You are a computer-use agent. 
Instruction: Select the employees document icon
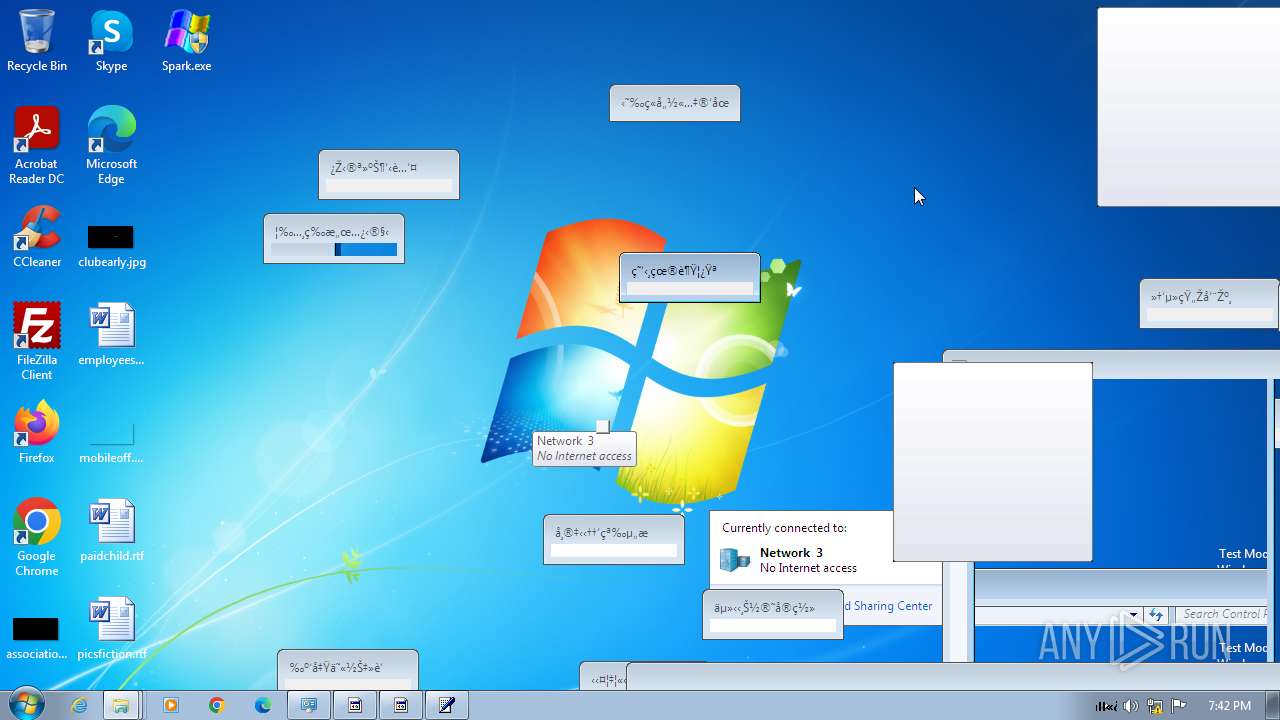tap(111, 335)
